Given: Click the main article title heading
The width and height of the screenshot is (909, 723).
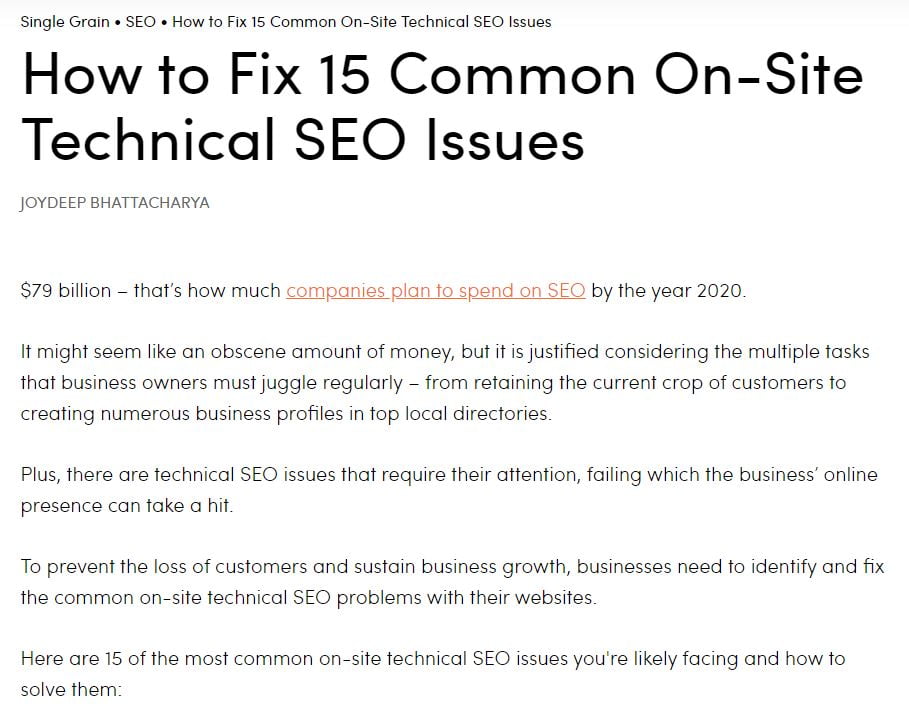Looking at the screenshot, I should 442,107.
